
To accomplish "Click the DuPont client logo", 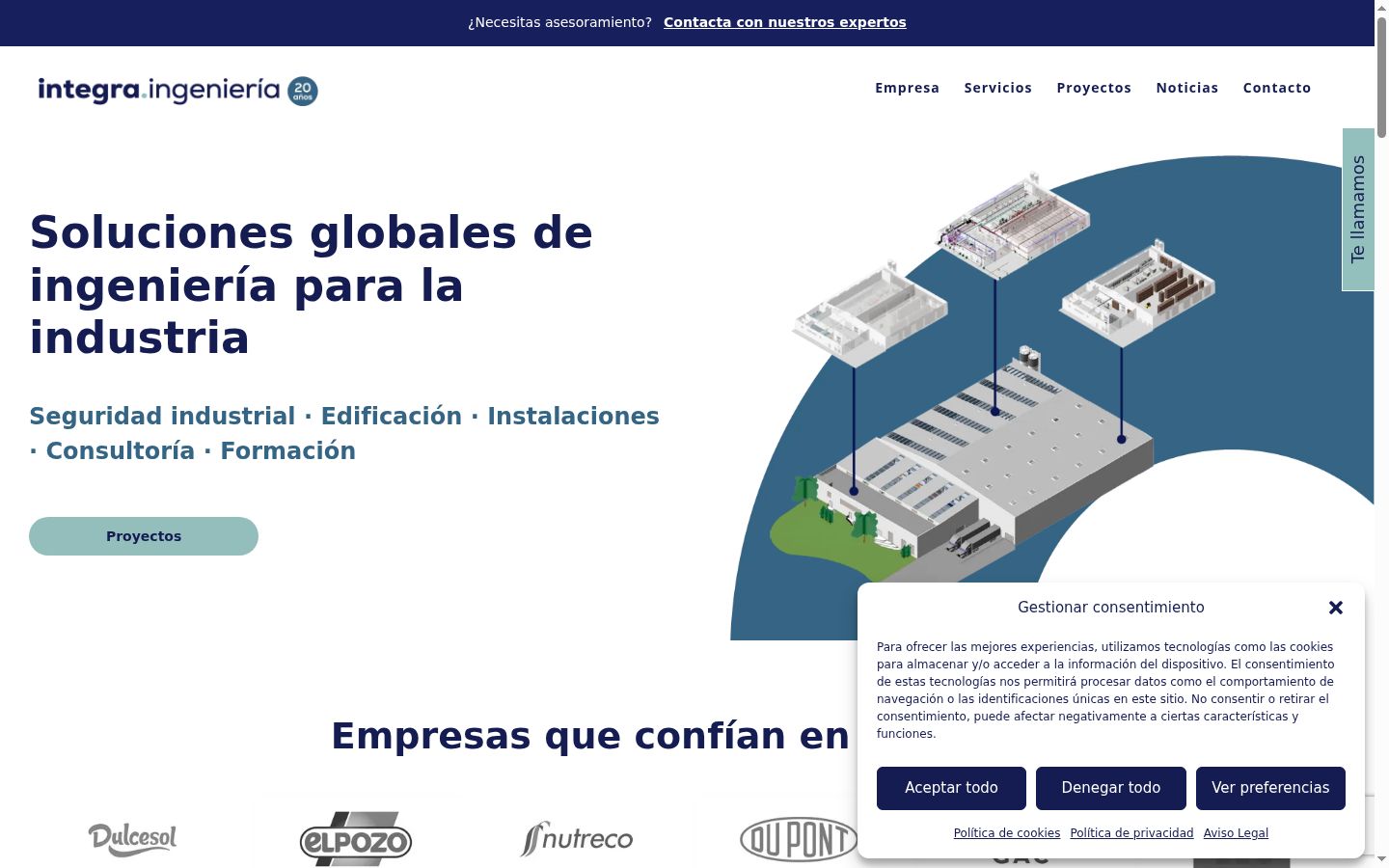I will coord(799,838).
